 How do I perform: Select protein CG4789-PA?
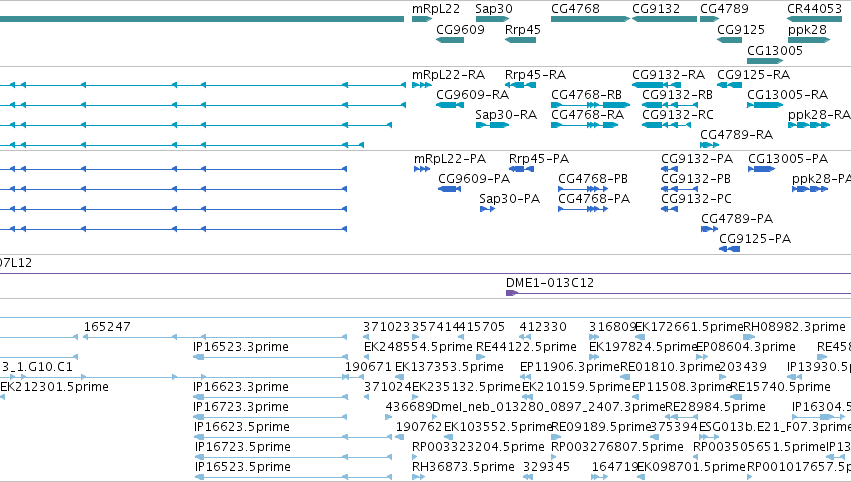pyautogui.click(x=737, y=219)
